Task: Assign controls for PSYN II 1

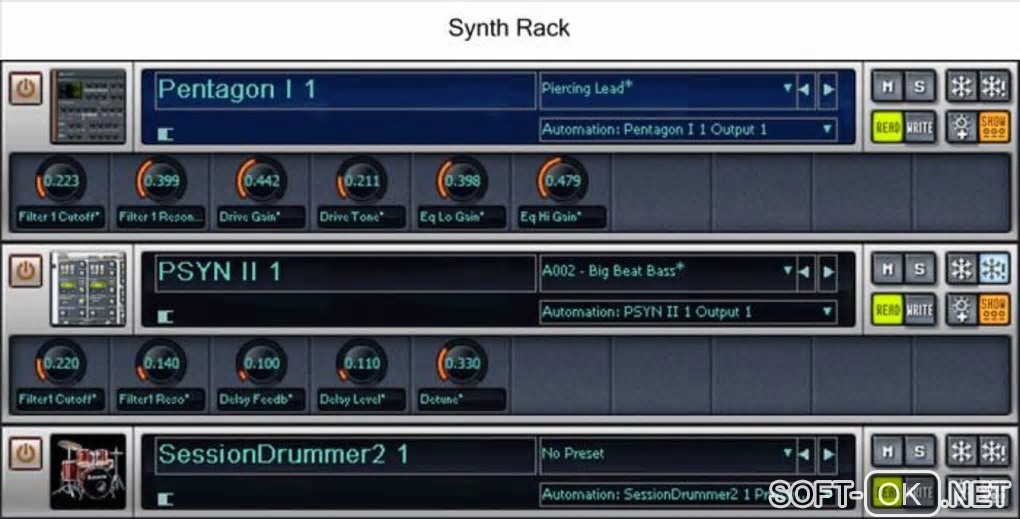Action: click(x=961, y=310)
